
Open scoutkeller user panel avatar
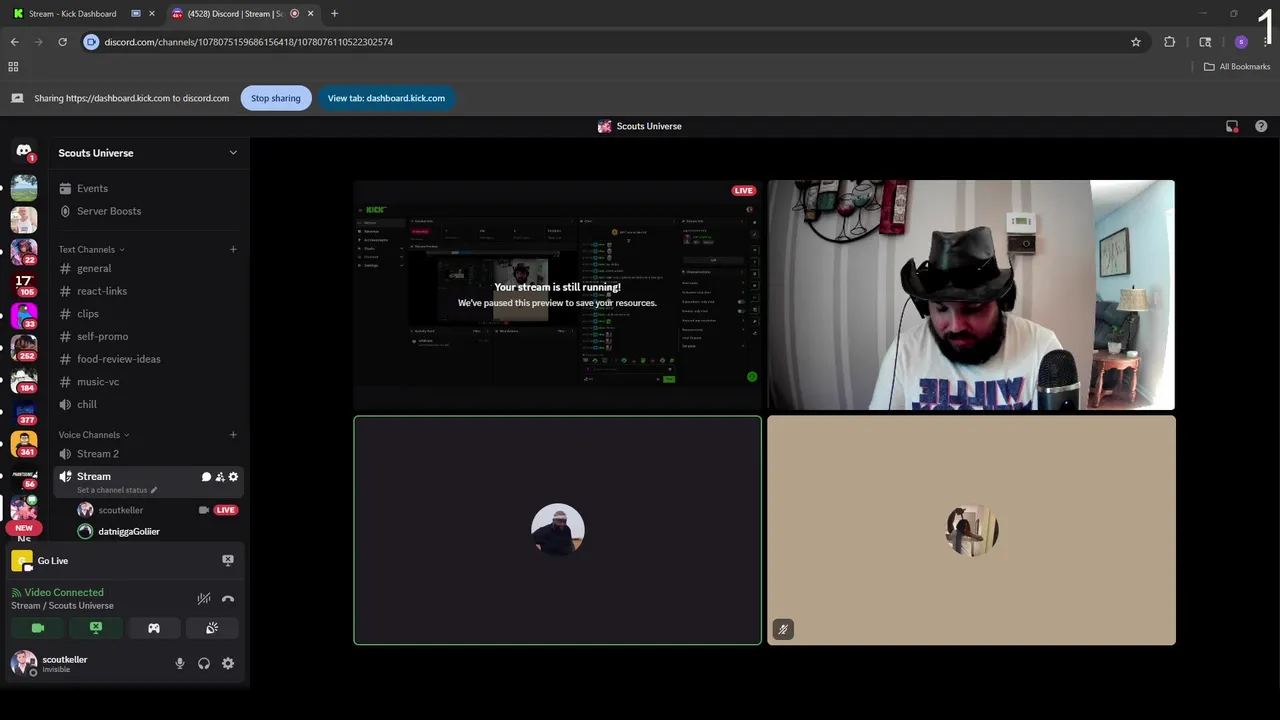(24, 663)
